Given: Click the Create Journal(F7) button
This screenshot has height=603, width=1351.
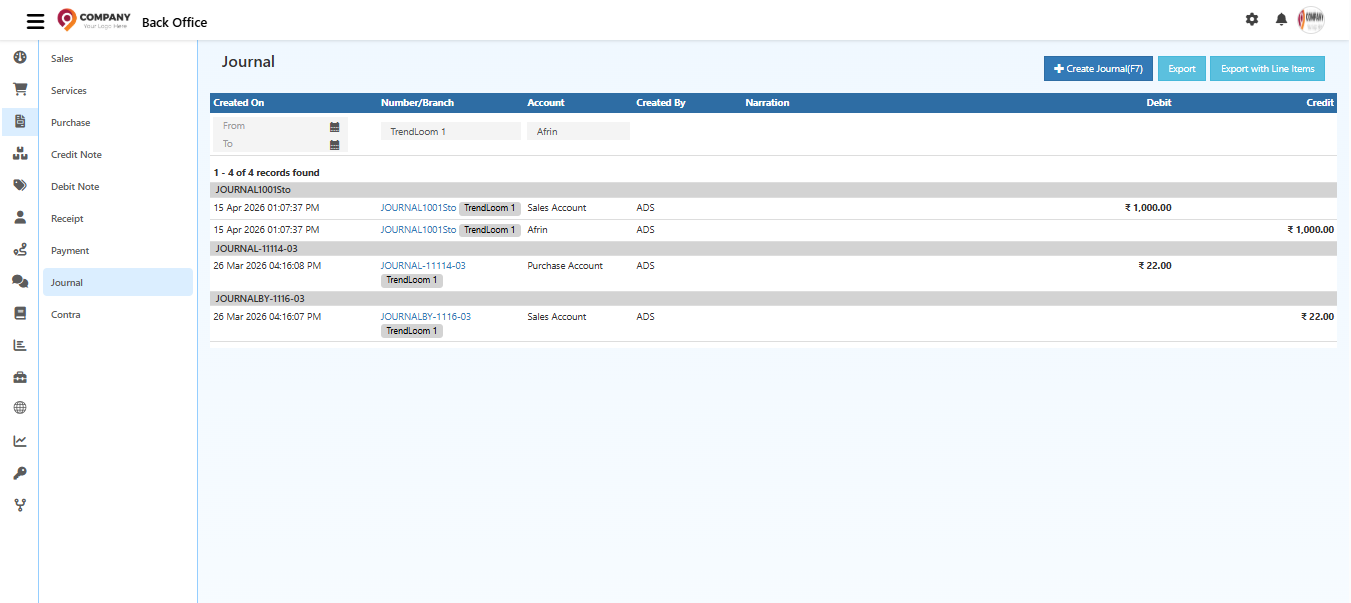Looking at the screenshot, I should click(x=1097, y=68).
